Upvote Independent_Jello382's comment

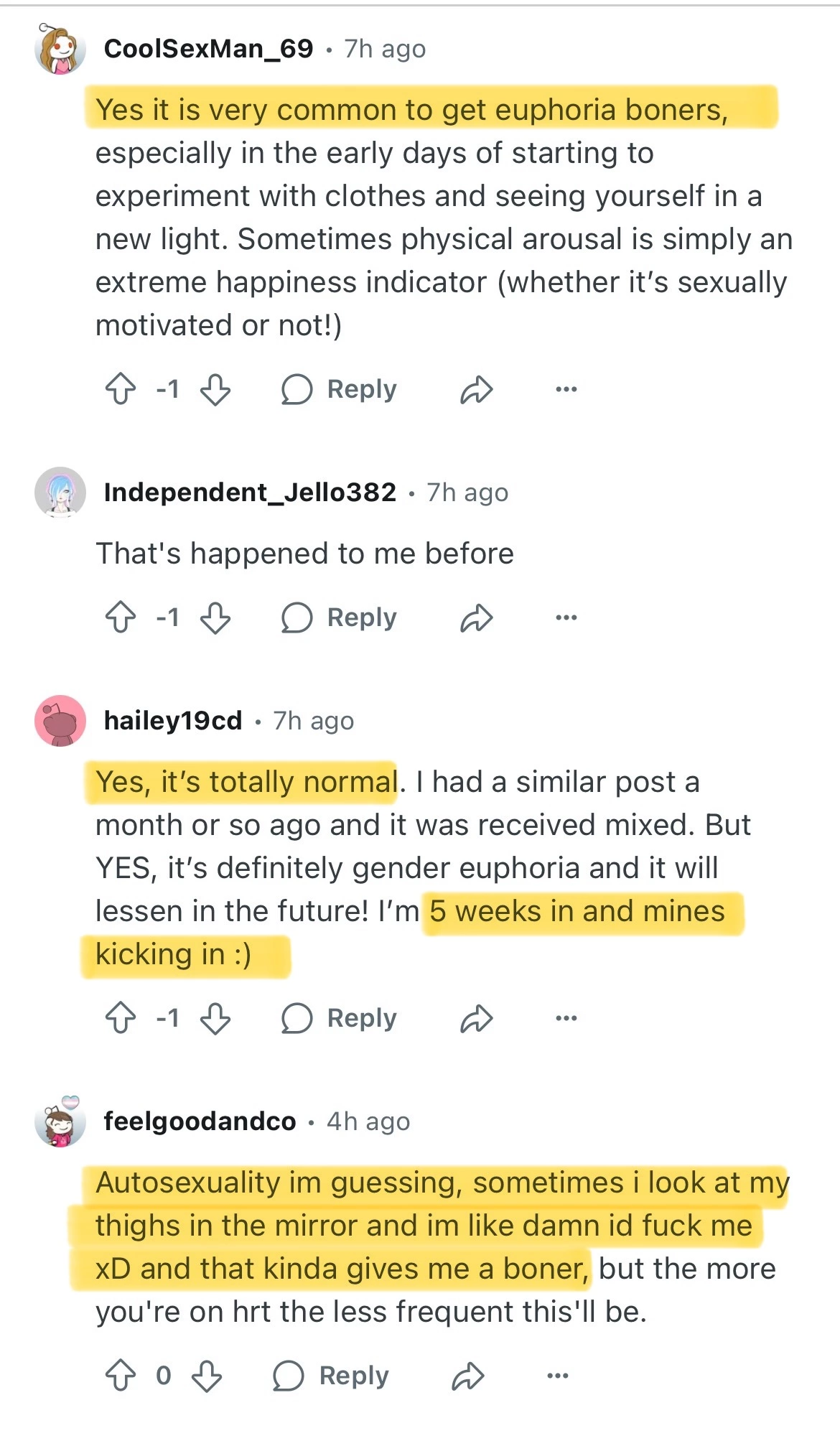[121, 617]
